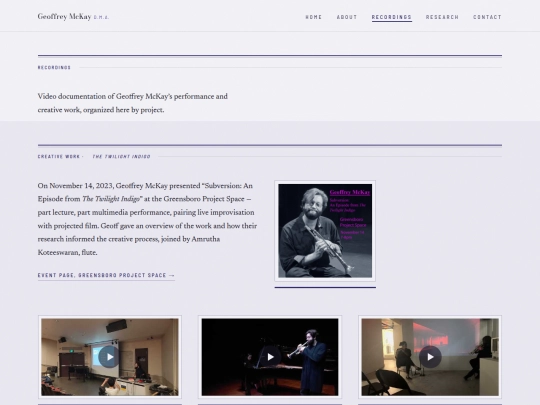Open the Contact nav link
The image size is (540, 405).
point(487,17)
